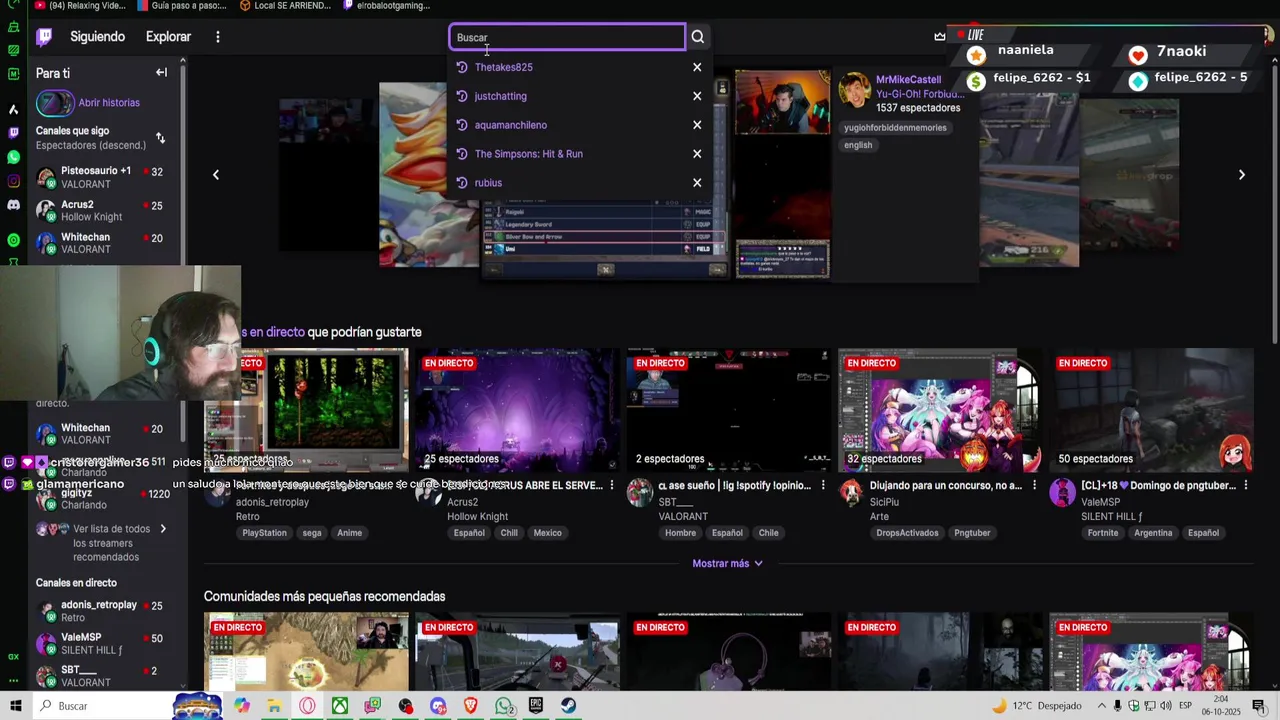Screen dimensions: 1280x720
Task: Open system tray hidden icons chevron
Action: click(1100, 706)
